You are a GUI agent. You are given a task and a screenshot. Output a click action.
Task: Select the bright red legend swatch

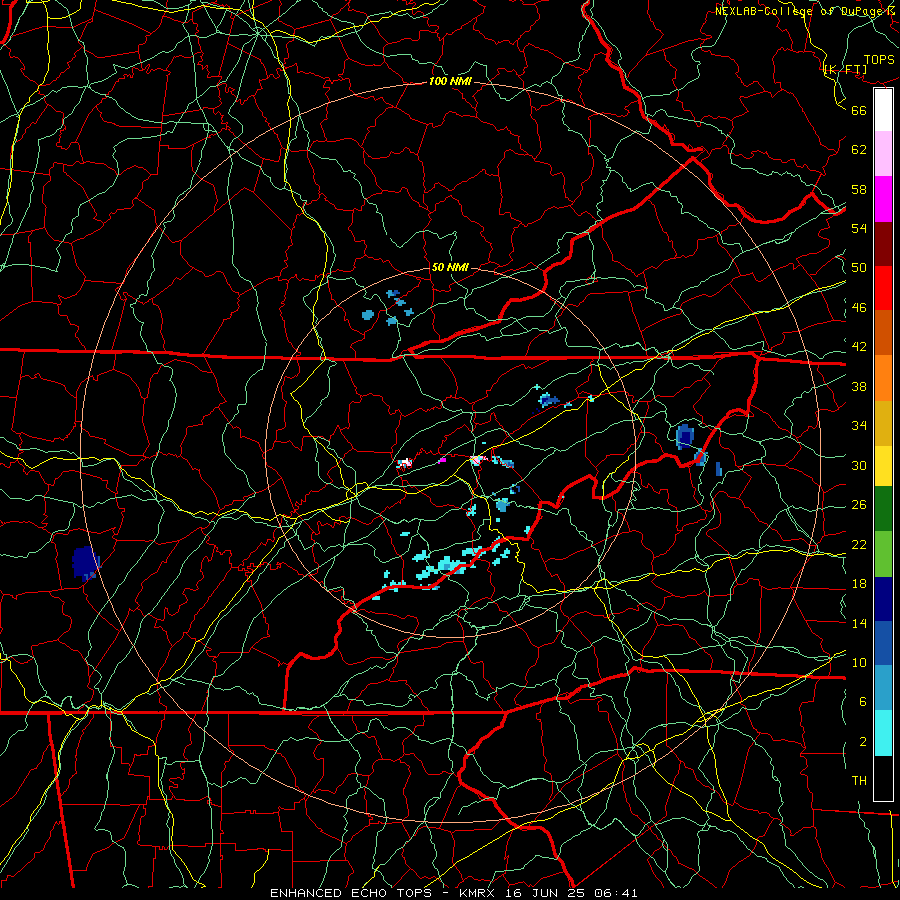[883, 288]
